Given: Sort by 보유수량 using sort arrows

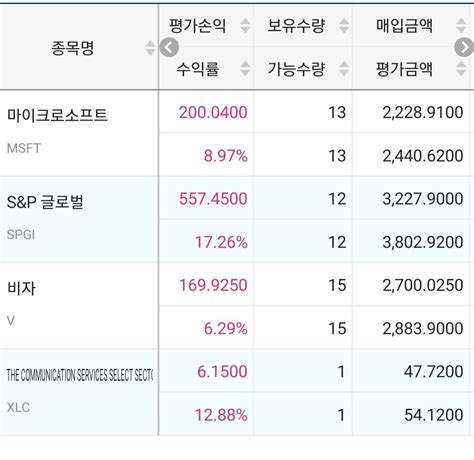Looking at the screenshot, I should tap(344, 26).
